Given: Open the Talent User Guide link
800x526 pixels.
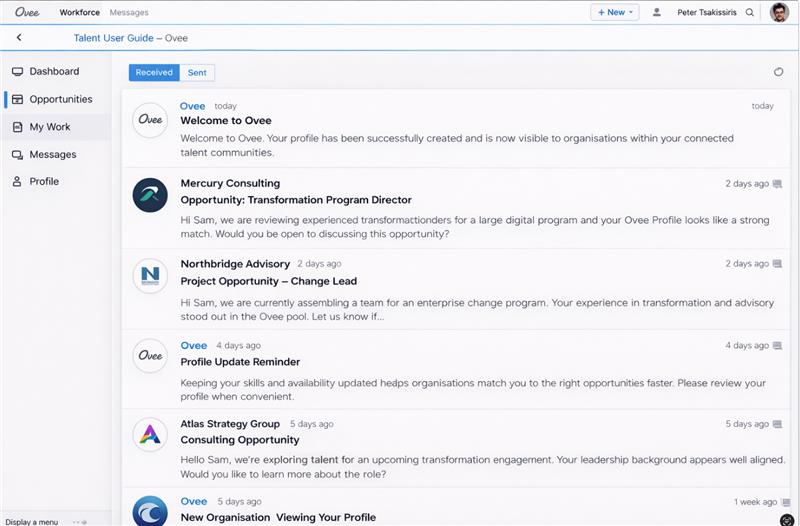Looking at the screenshot, I should tap(113, 38).
